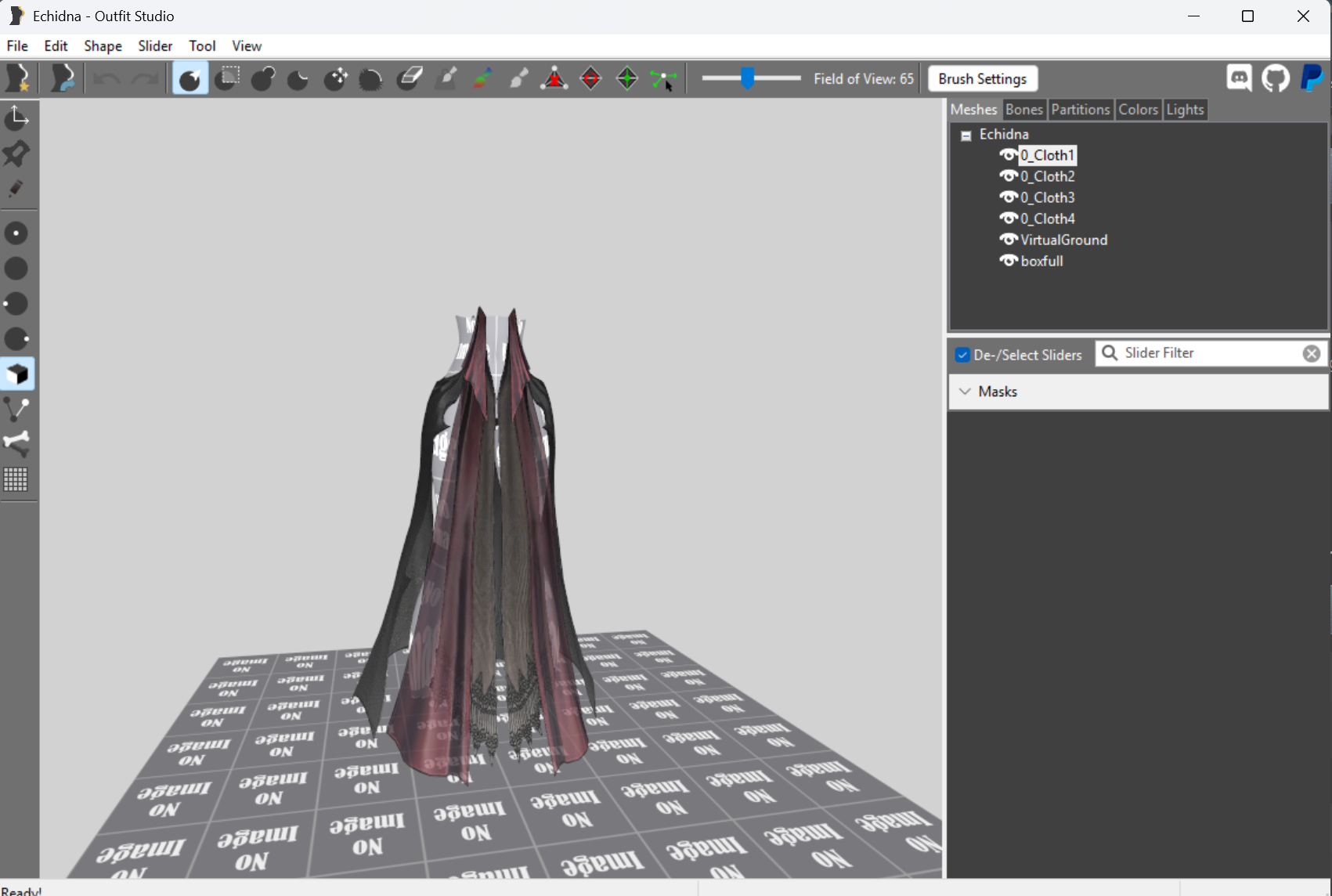Switch to the Meshes tab
Screen dimensions: 1332x896
(x=973, y=110)
